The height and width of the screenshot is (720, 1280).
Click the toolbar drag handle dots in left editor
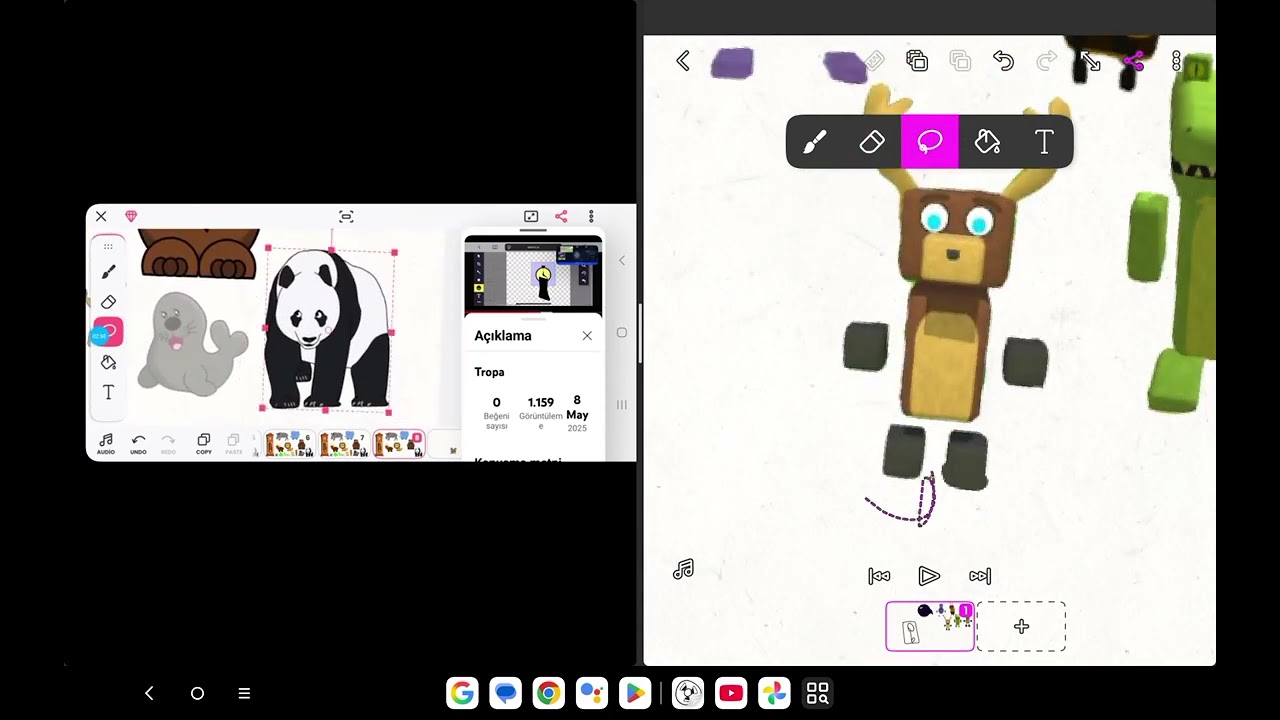pyautogui.click(x=108, y=247)
